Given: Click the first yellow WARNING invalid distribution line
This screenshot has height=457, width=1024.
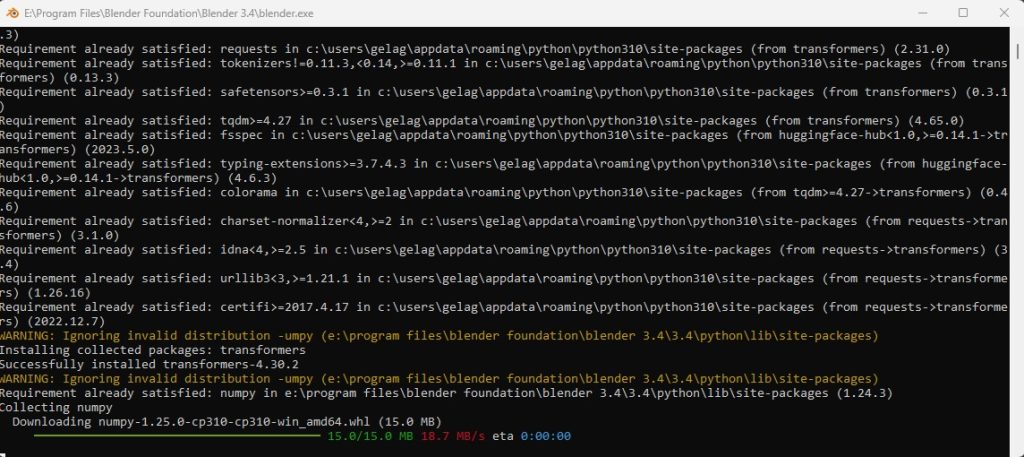Looking at the screenshot, I should [439, 336].
